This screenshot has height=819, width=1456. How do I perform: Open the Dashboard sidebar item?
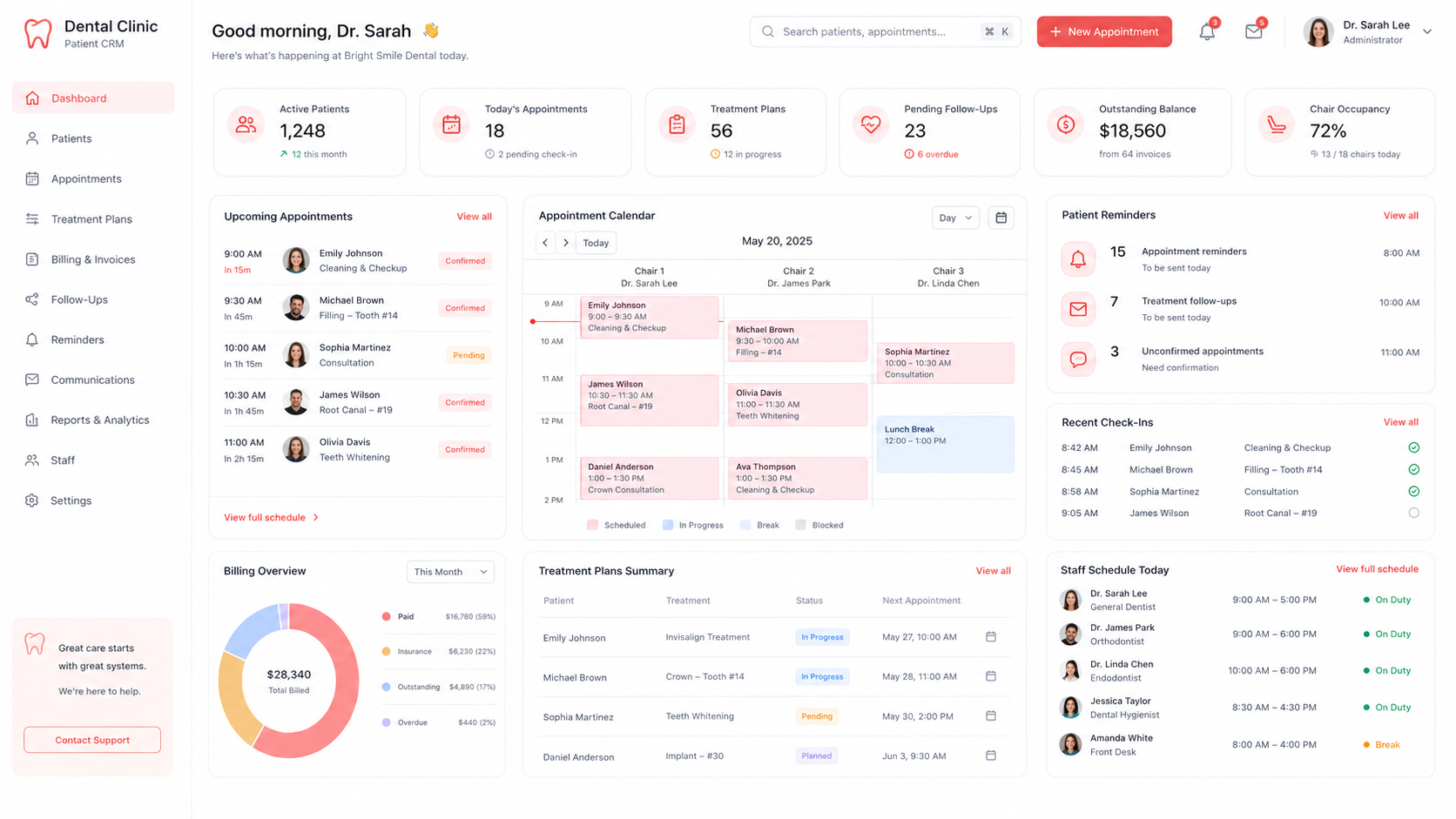pos(93,98)
